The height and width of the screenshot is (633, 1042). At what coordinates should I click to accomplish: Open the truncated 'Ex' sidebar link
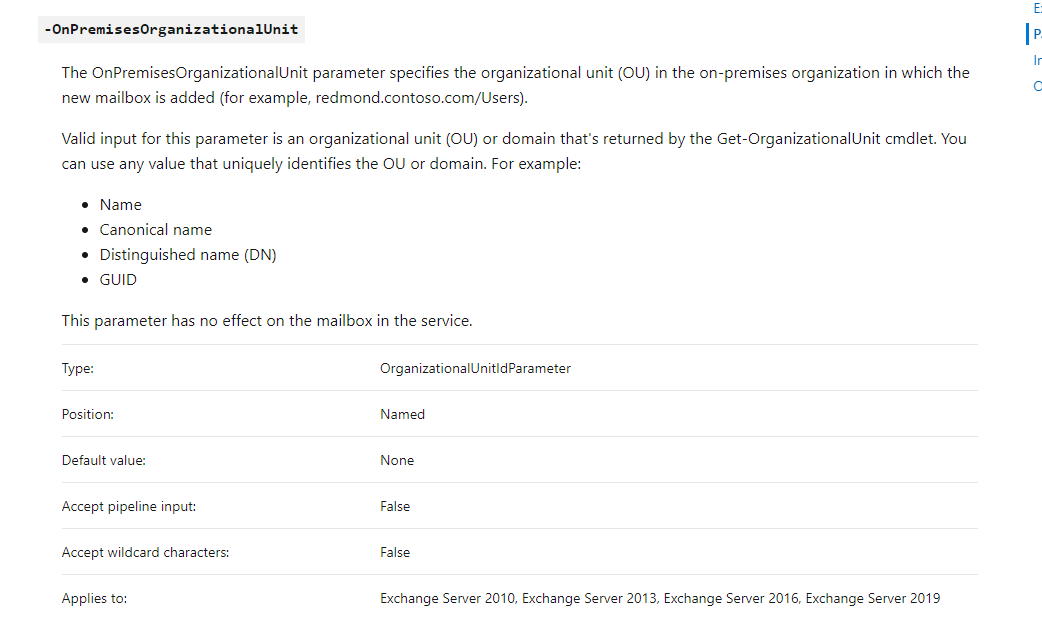(1037, 9)
